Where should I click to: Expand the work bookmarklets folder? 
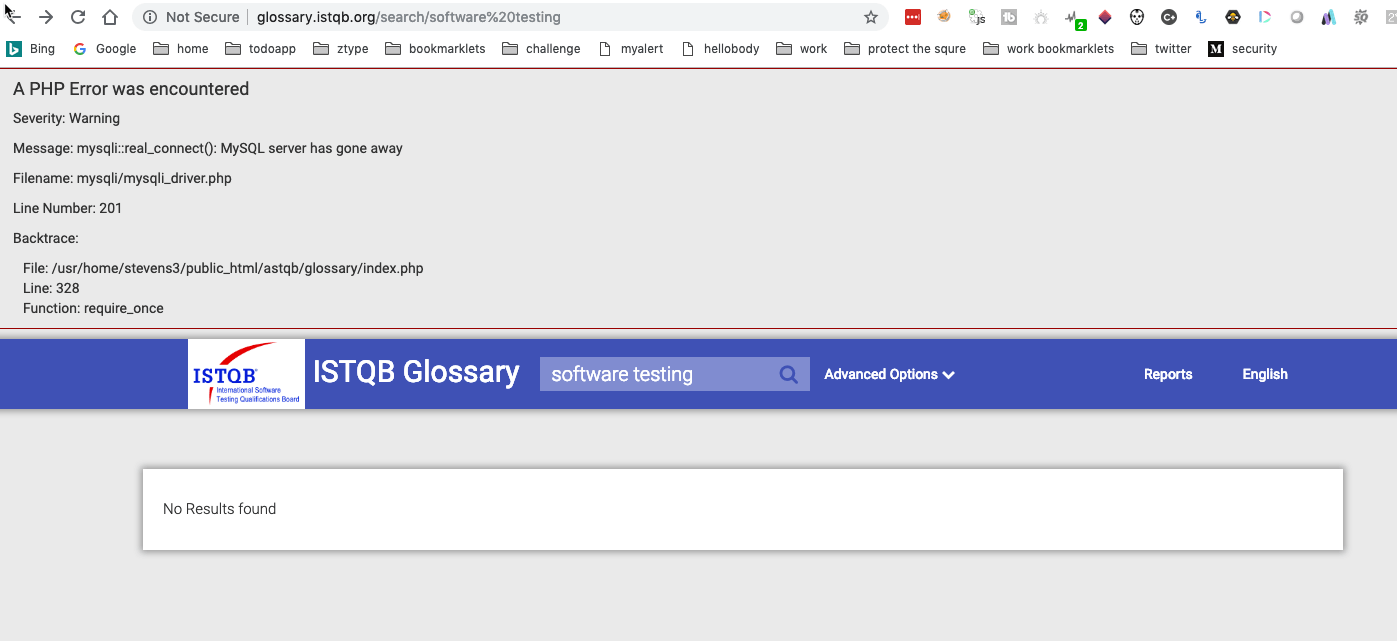[1048, 48]
